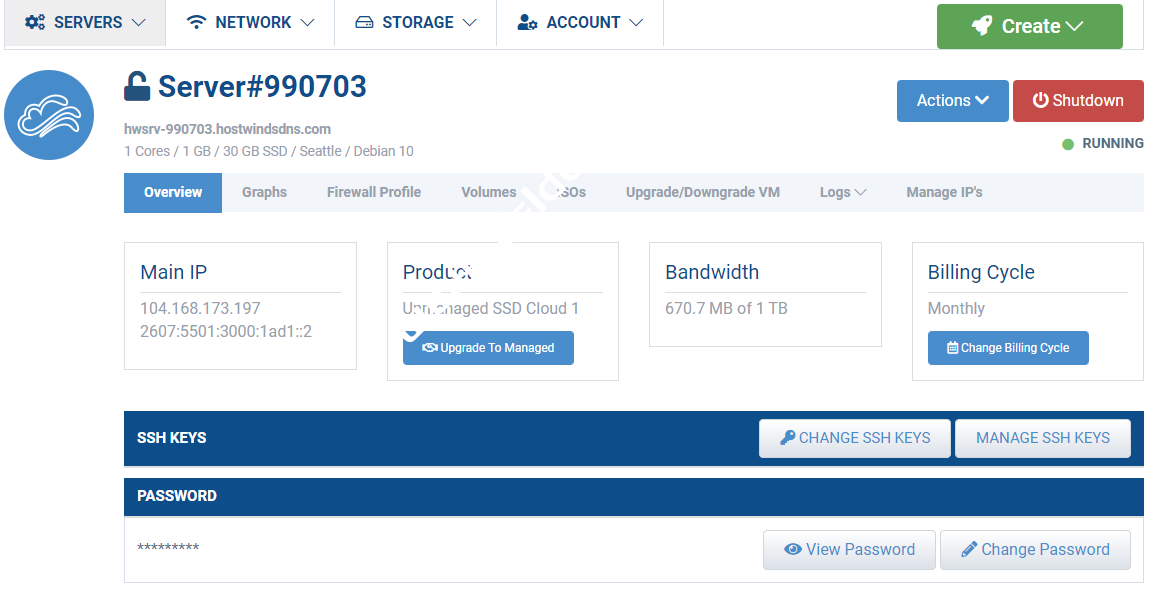
Task: Click the Change SSH Keys button
Action: point(854,438)
